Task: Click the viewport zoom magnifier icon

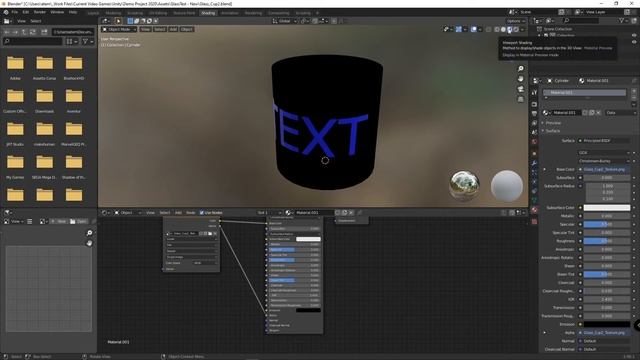Action: [520, 69]
